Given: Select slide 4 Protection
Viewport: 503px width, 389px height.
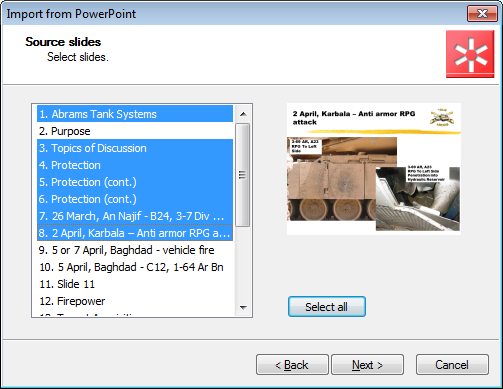Looking at the screenshot, I should [135, 165].
